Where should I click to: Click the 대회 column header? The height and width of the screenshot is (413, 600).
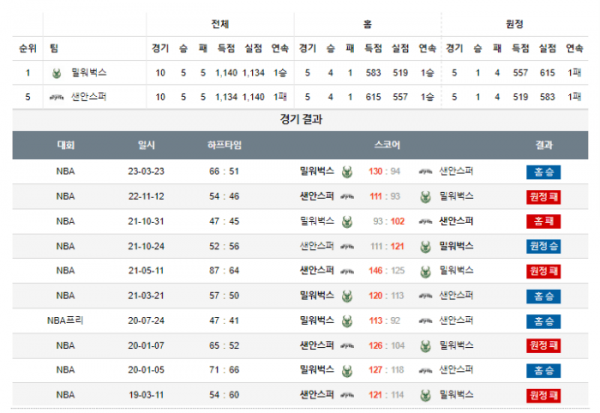tap(66, 145)
